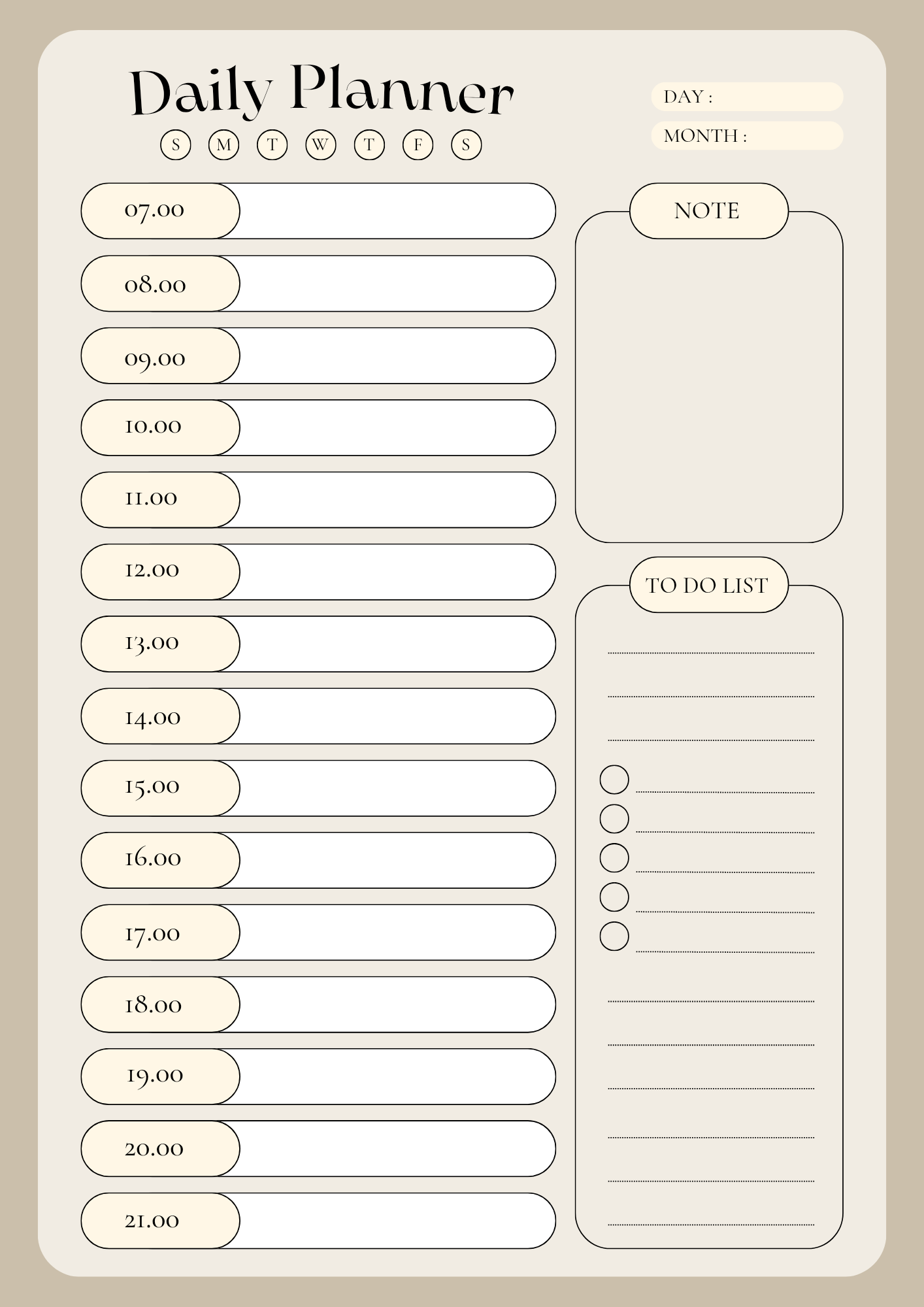Click the blank entry area for 14.00
This screenshot has height=1307, width=924.
[395, 716]
